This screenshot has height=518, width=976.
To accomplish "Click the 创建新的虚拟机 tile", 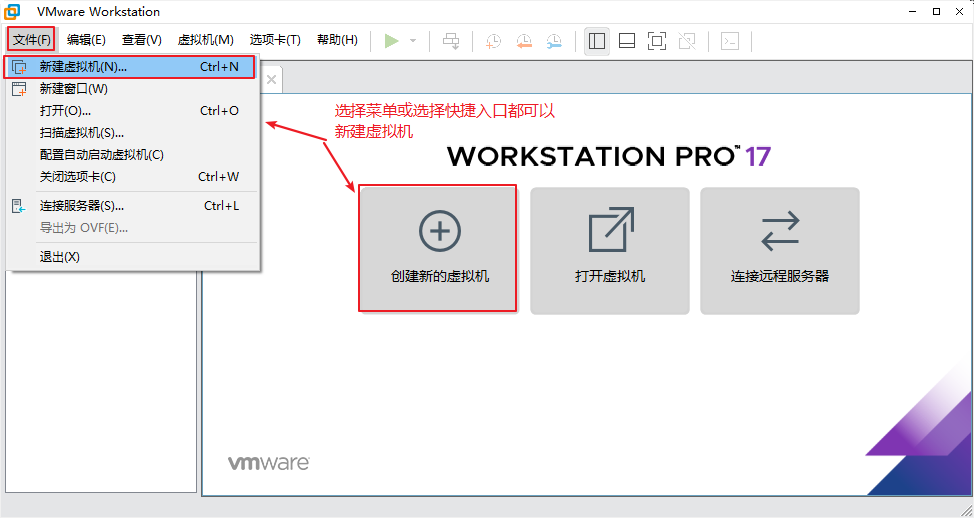I will (438, 248).
